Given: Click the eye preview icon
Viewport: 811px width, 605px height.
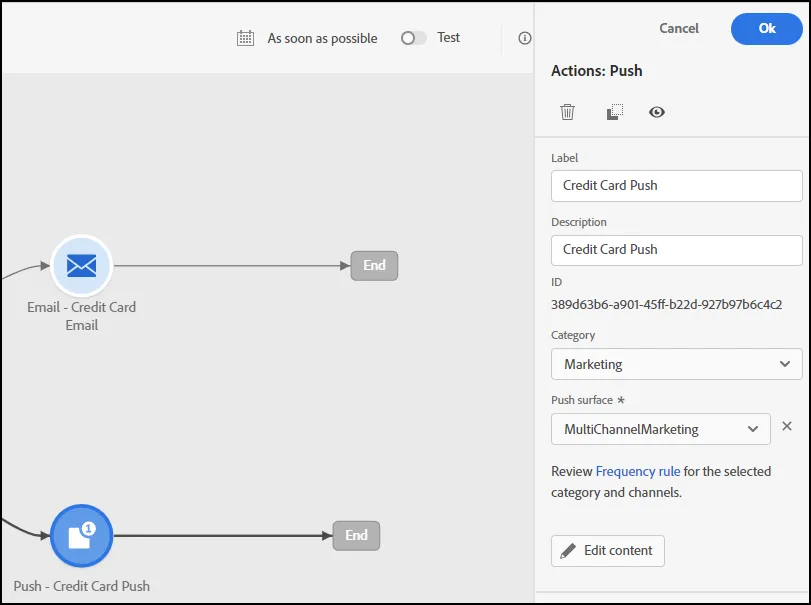Looking at the screenshot, I should click(657, 112).
